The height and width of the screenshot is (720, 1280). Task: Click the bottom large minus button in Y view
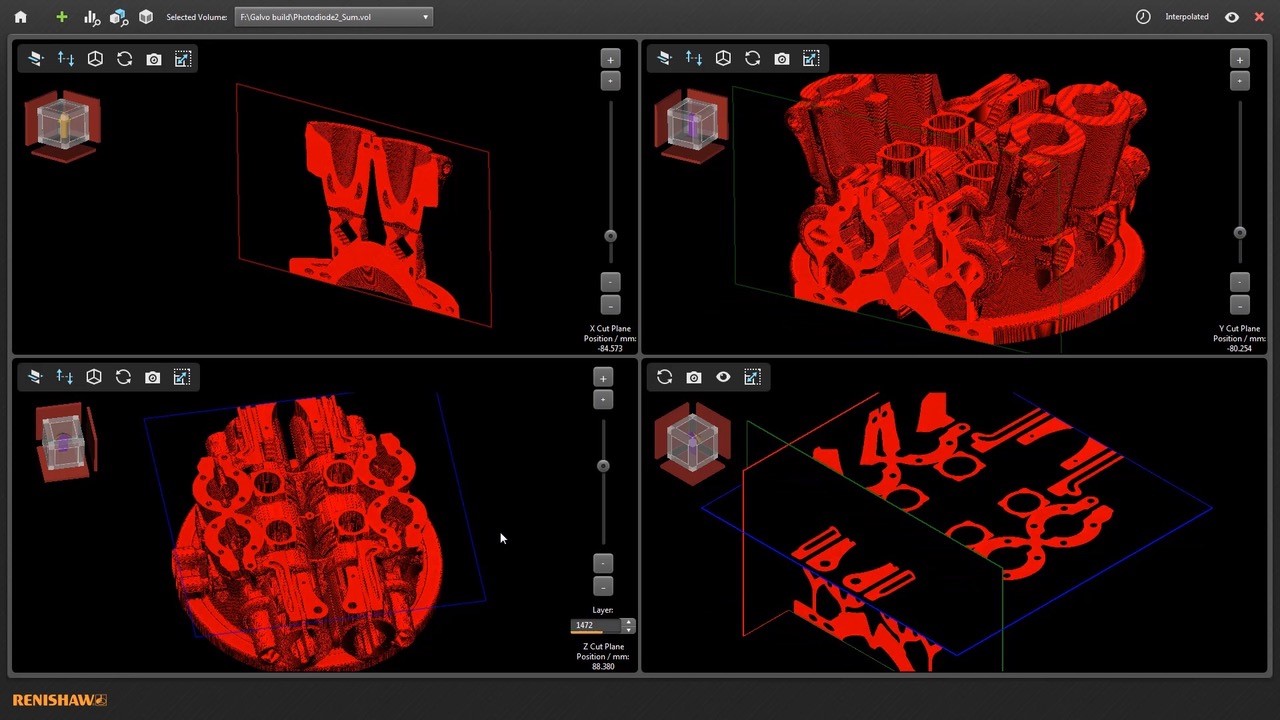(x=1239, y=305)
